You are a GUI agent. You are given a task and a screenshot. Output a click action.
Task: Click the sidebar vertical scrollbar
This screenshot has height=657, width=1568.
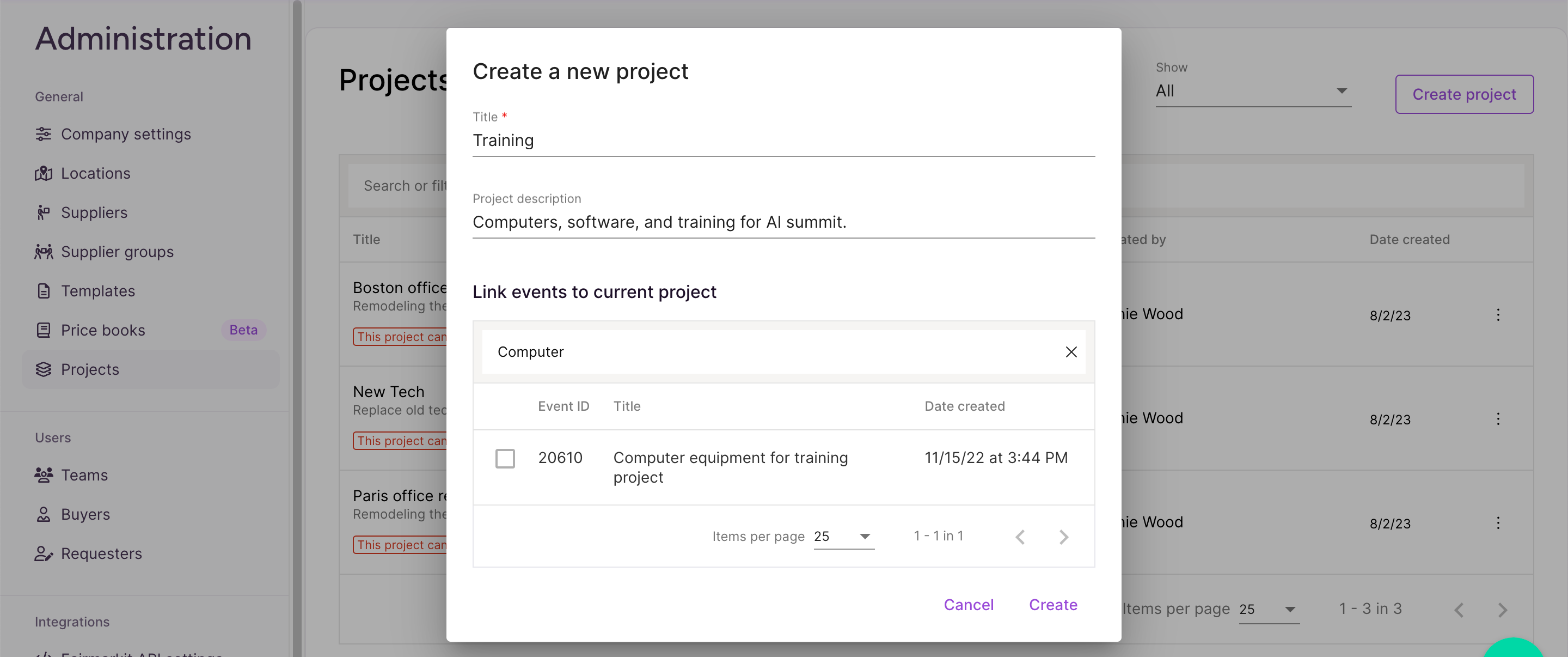tap(297, 329)
